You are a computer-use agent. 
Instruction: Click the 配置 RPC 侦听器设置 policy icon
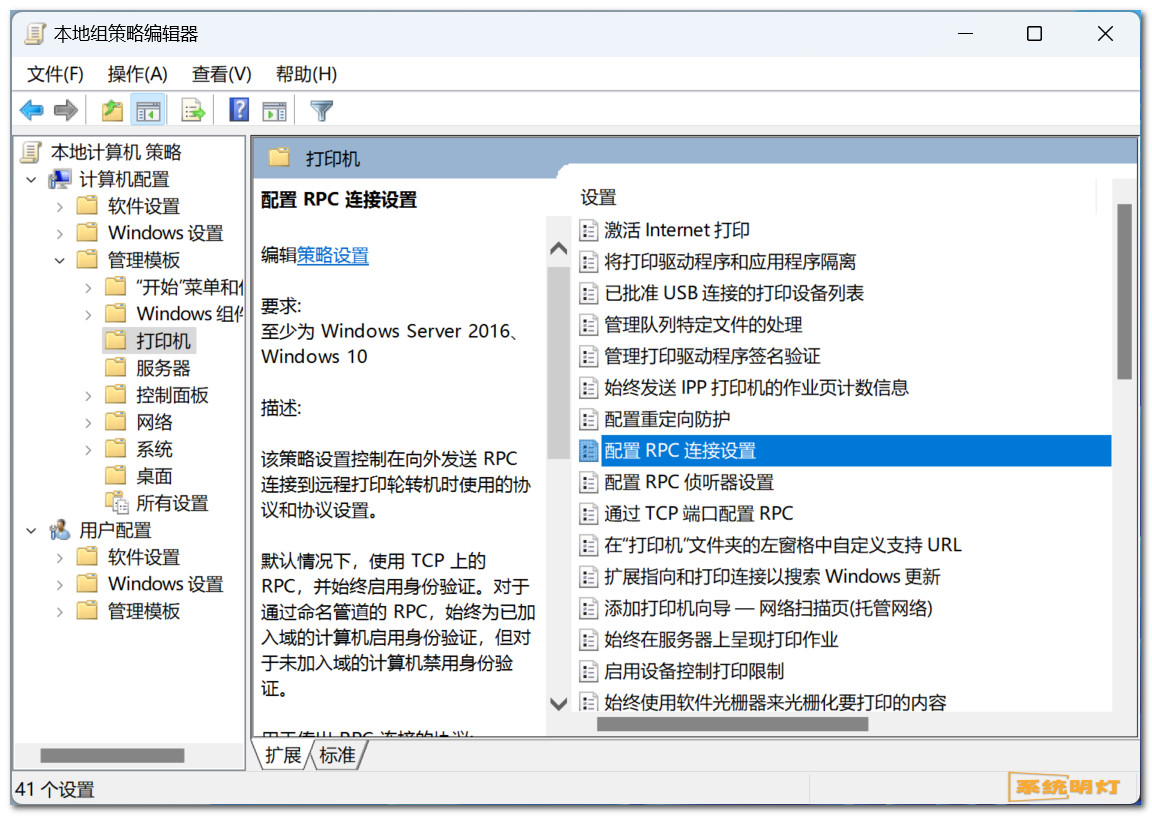click(x=588, y=483)
